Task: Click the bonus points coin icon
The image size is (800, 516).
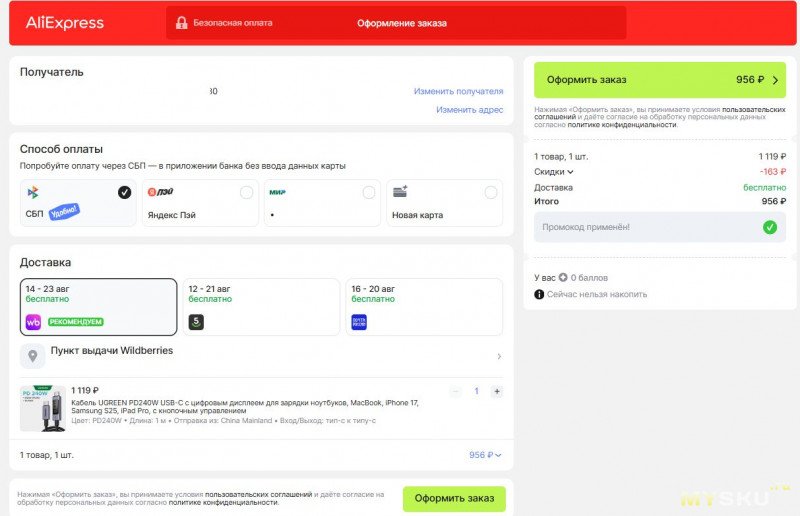Action: click(563, 278)
